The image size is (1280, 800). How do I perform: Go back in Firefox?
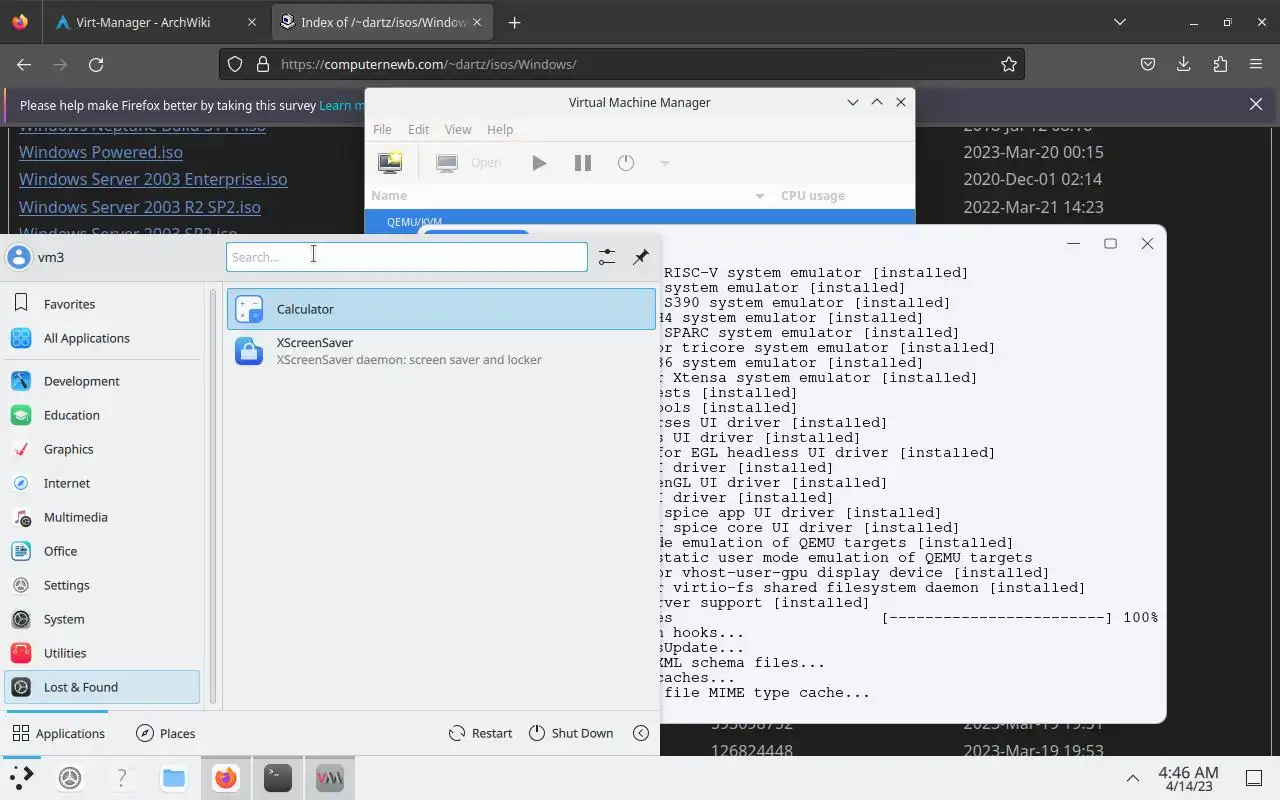(x=24, y=64)
